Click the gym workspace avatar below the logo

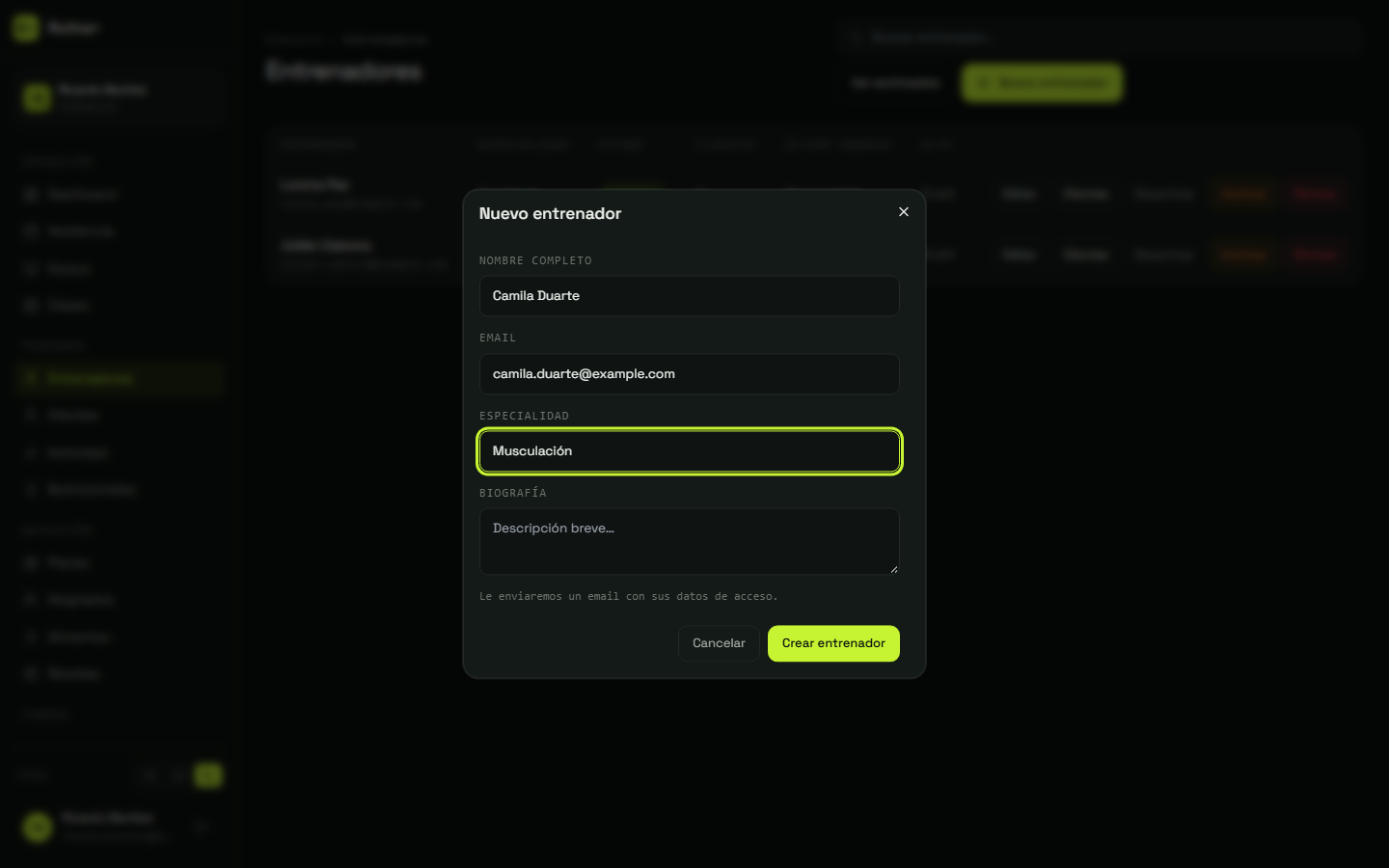click(38, 97)
